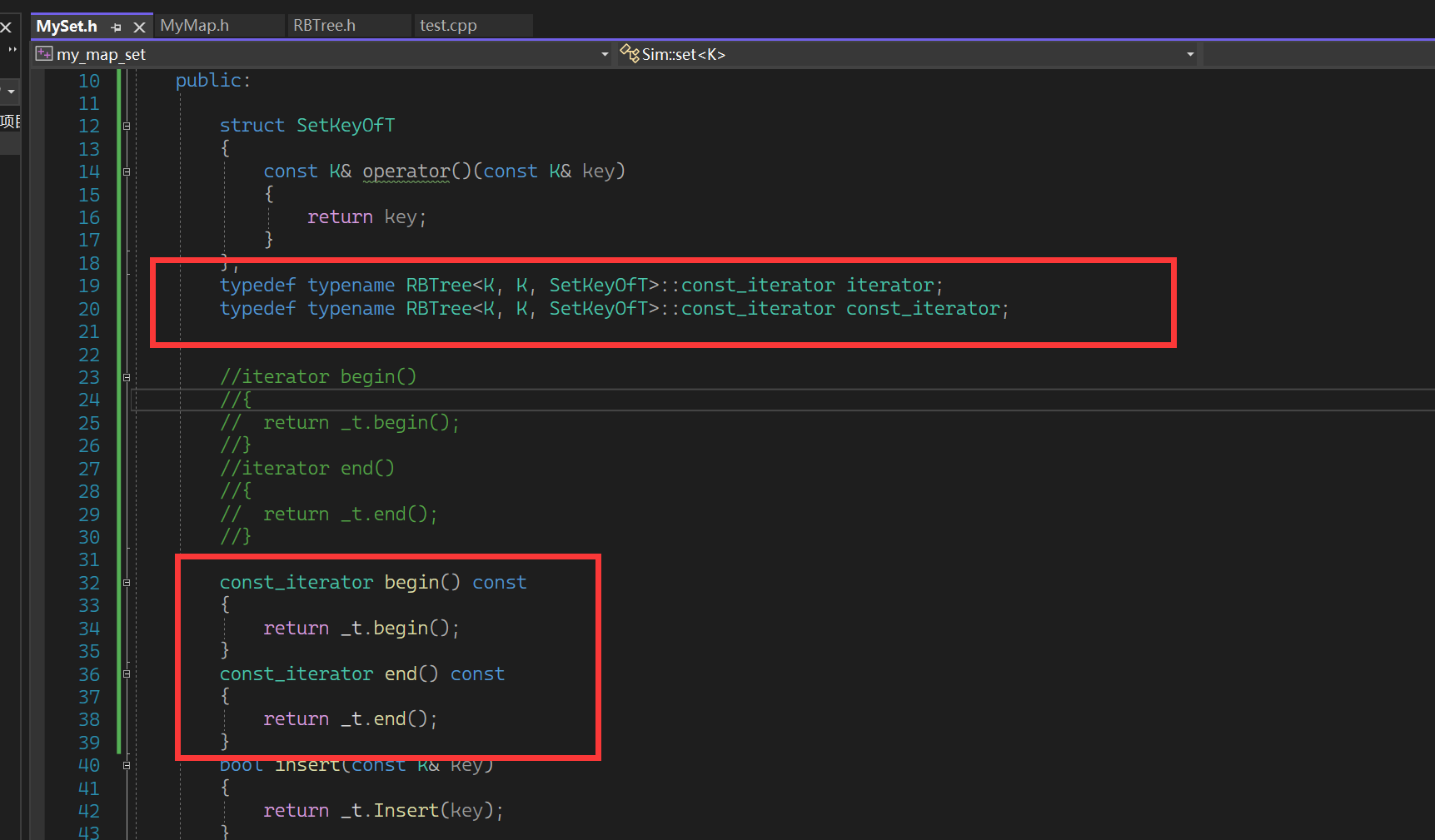This screenshot has width=1435, height=840.
Task: Select the MySet.h tab
Action: pyautogui.click(x=67, y=27)
